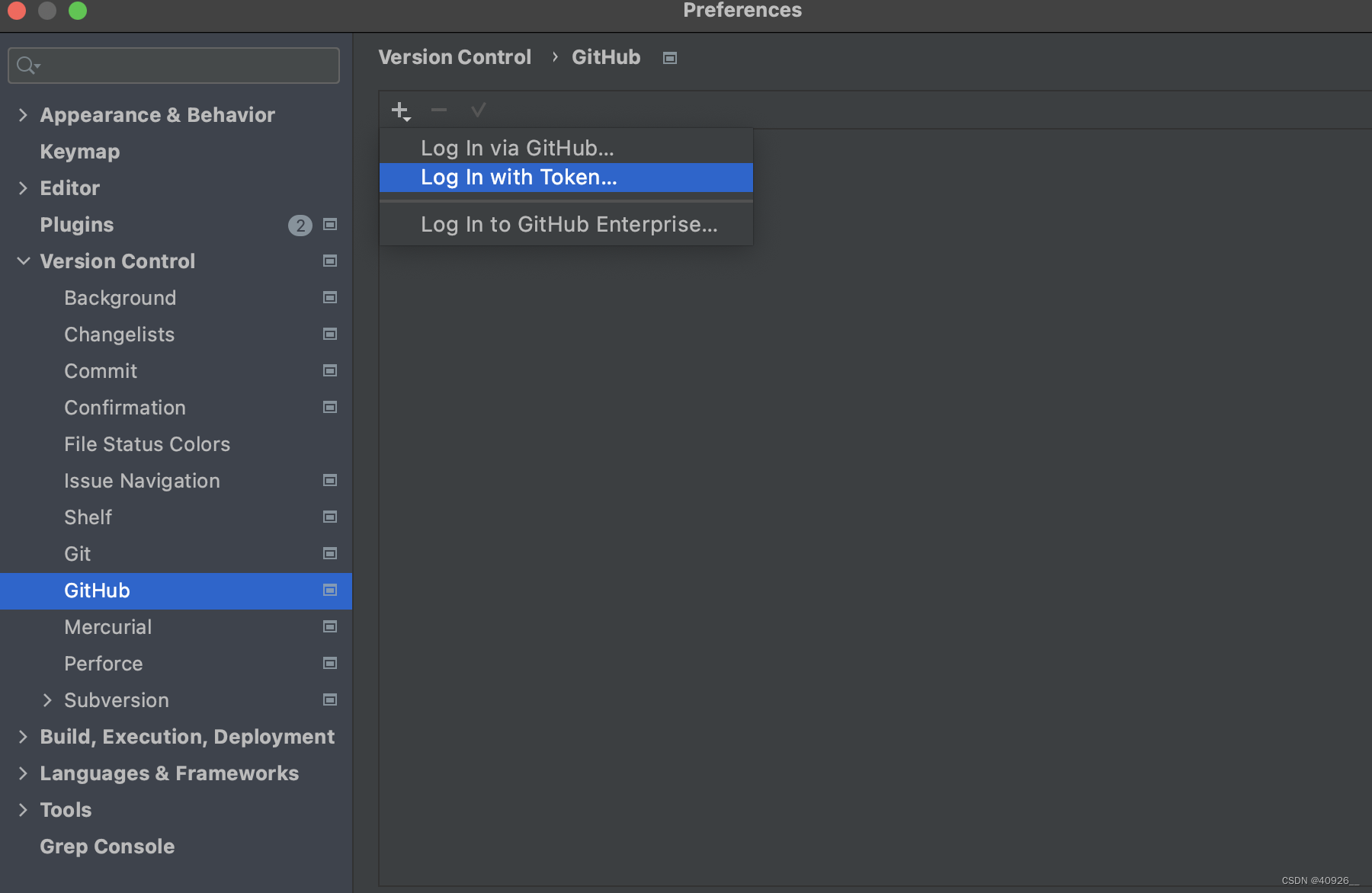Click the search magnifier icon in settings
Image resolution: width=1372 pixels, height=893 pixels.
click(x=28, y=66)
